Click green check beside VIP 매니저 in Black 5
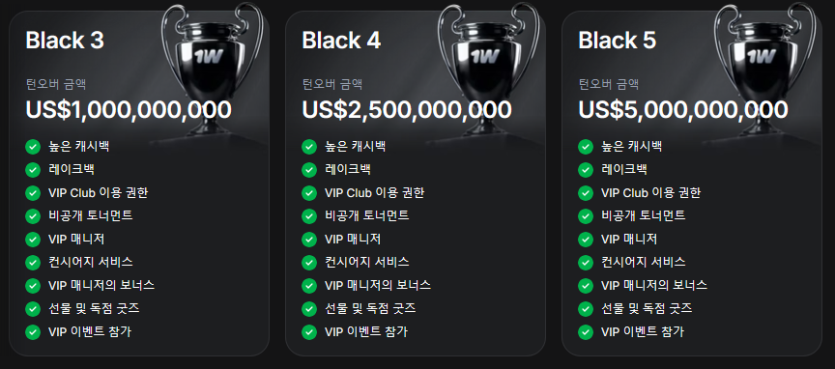The width and height of the screenshot is (835, 369). 586,239
